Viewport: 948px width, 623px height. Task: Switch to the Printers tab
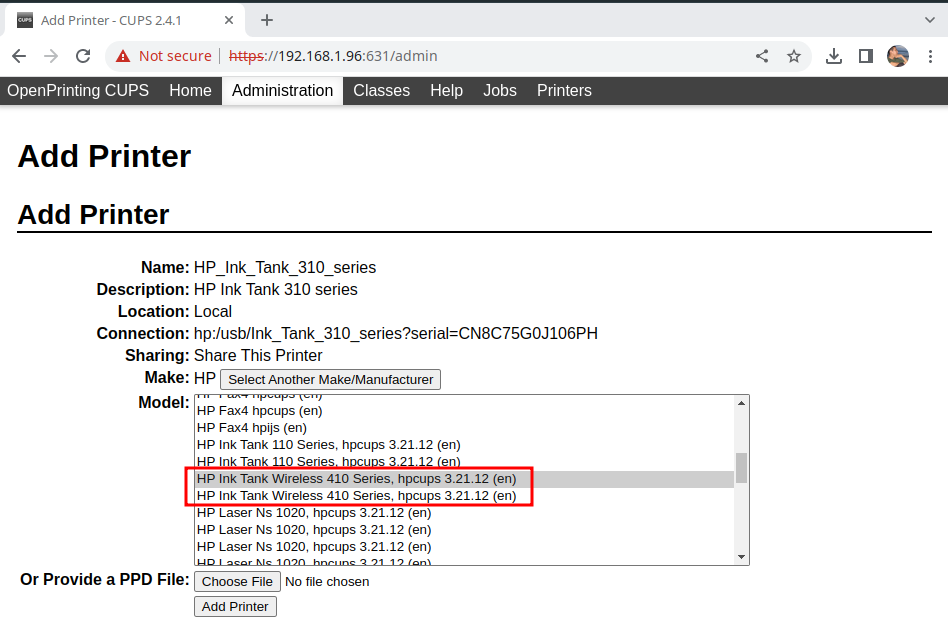pos(564,90)
